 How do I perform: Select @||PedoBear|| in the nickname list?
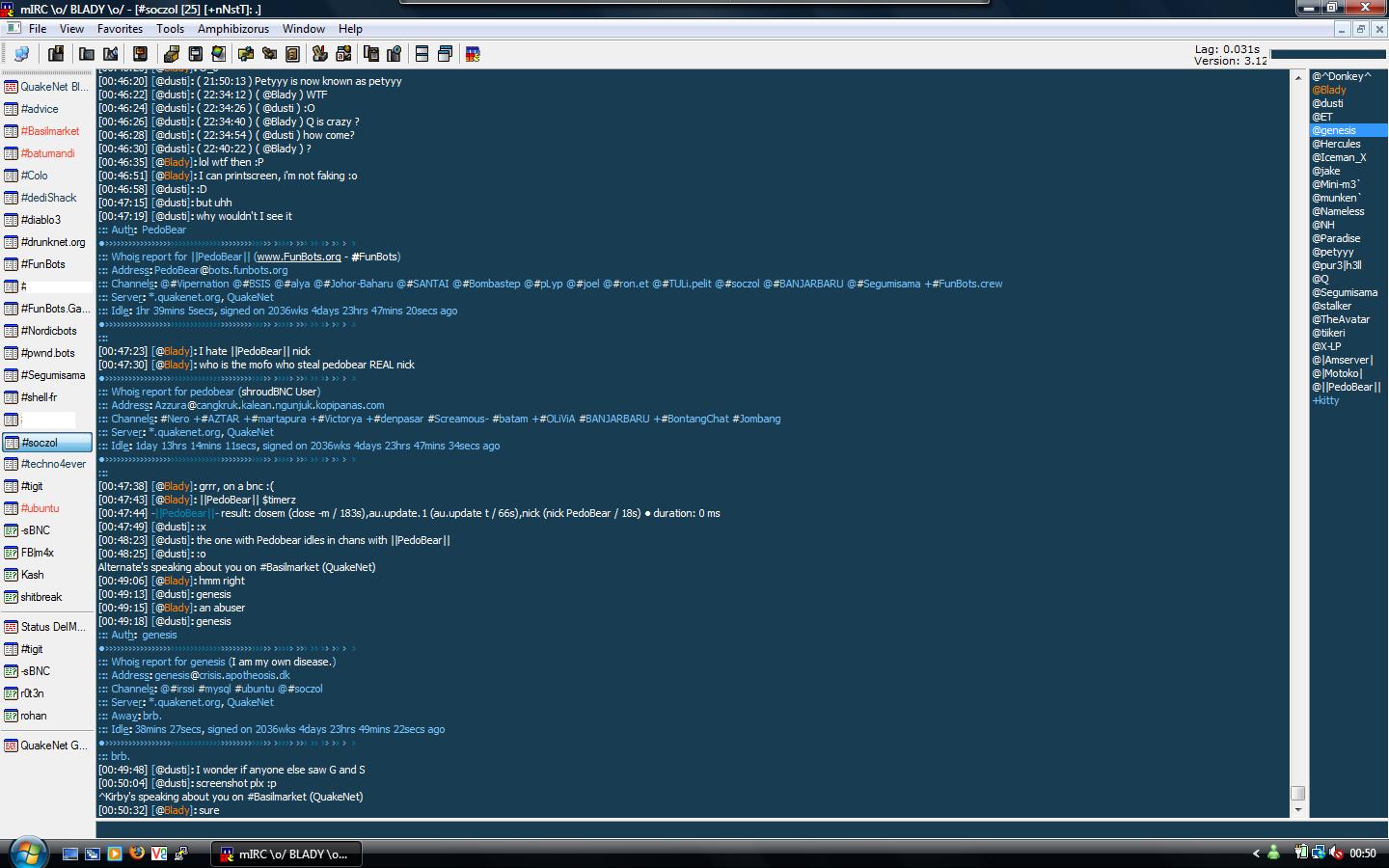[x=1347, y=387]
